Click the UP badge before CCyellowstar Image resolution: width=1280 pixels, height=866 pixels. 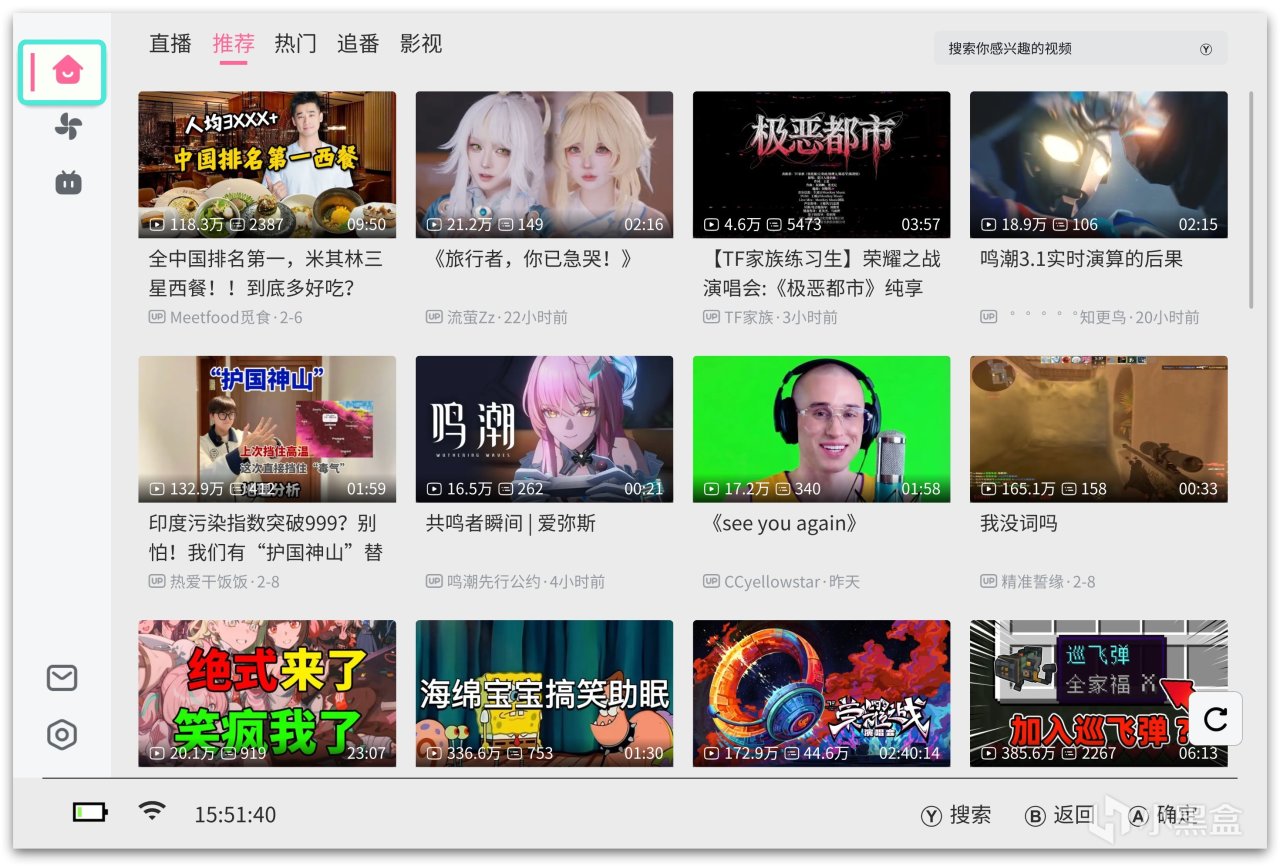(x=711, y=581)
